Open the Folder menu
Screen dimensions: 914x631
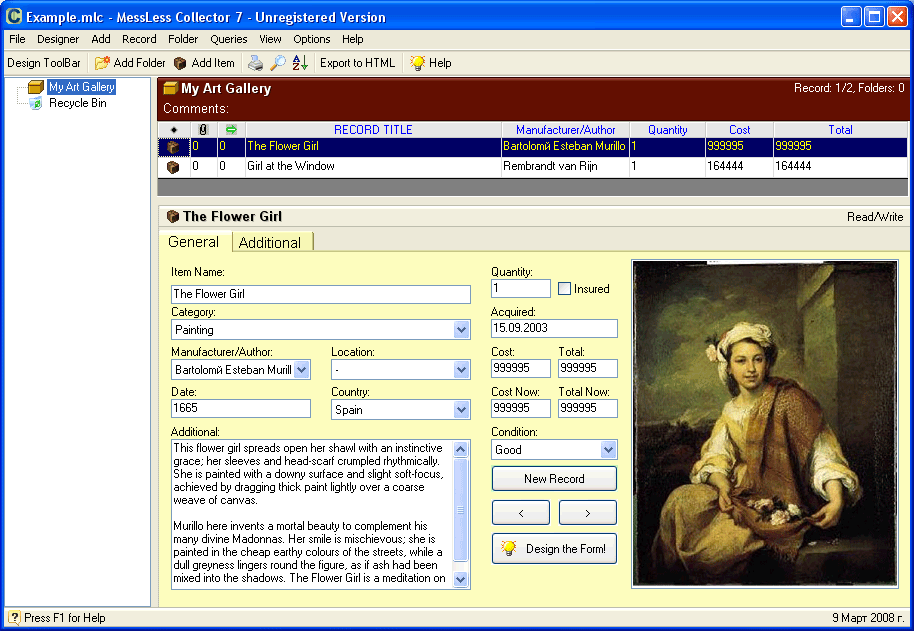tap(183, 39)
